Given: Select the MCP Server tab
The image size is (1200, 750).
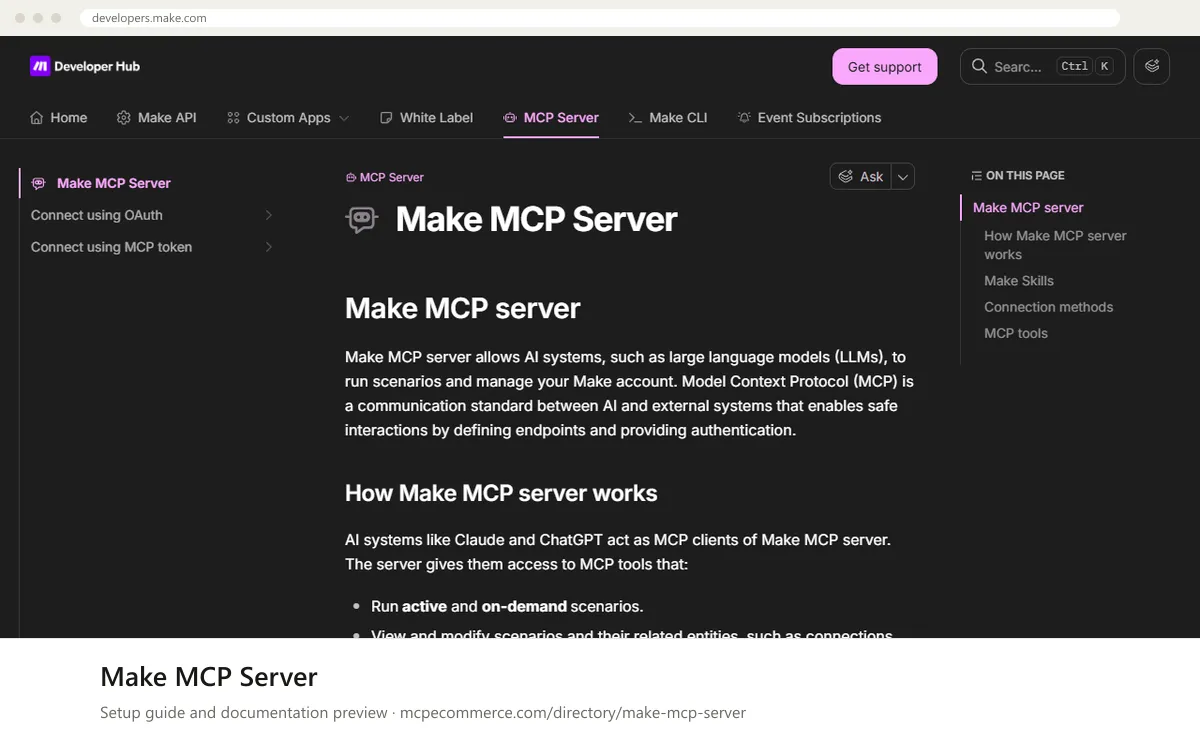Looking at the screenshot, I should (x=551, y=117).
